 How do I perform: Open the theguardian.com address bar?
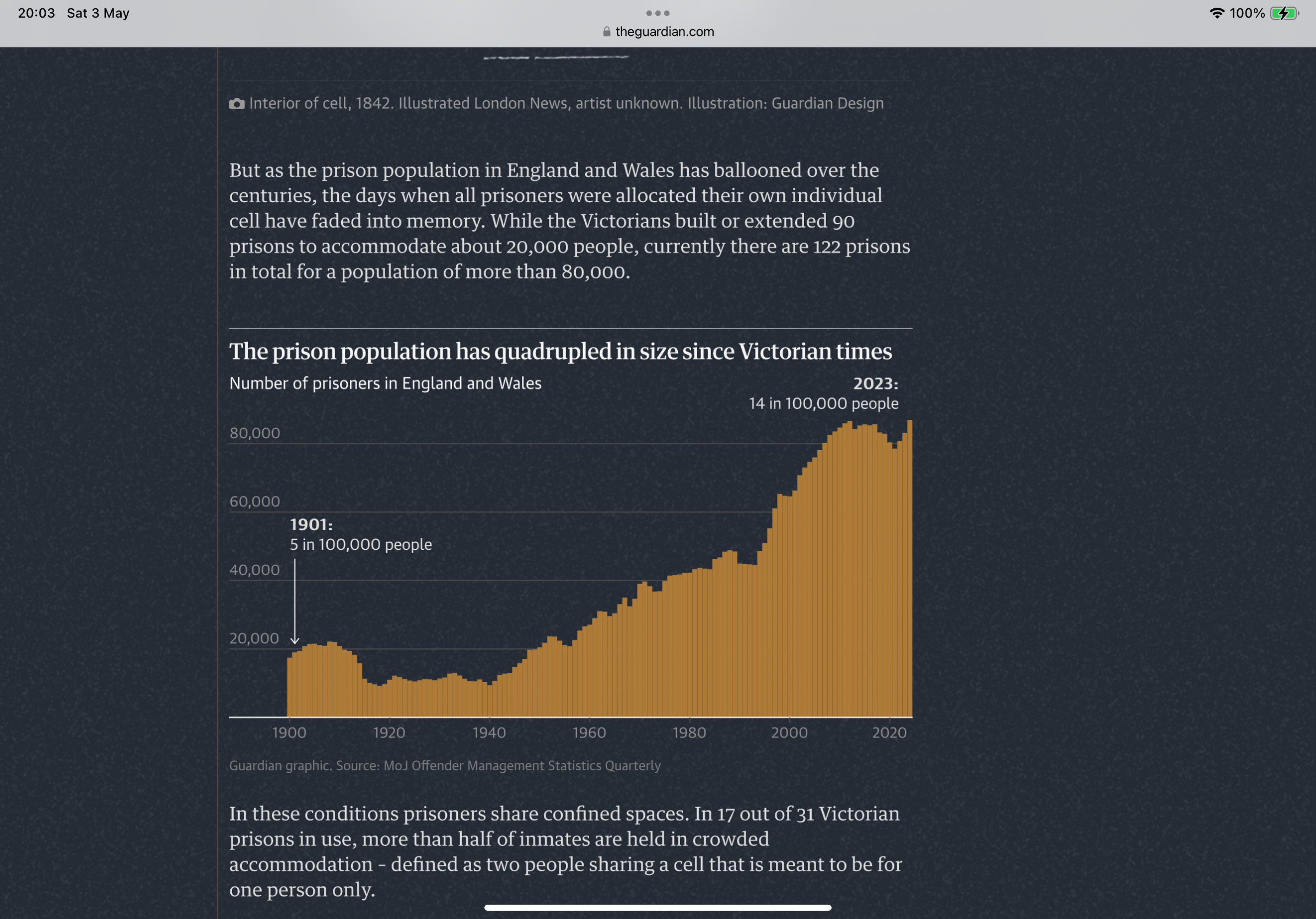(664, 32)
